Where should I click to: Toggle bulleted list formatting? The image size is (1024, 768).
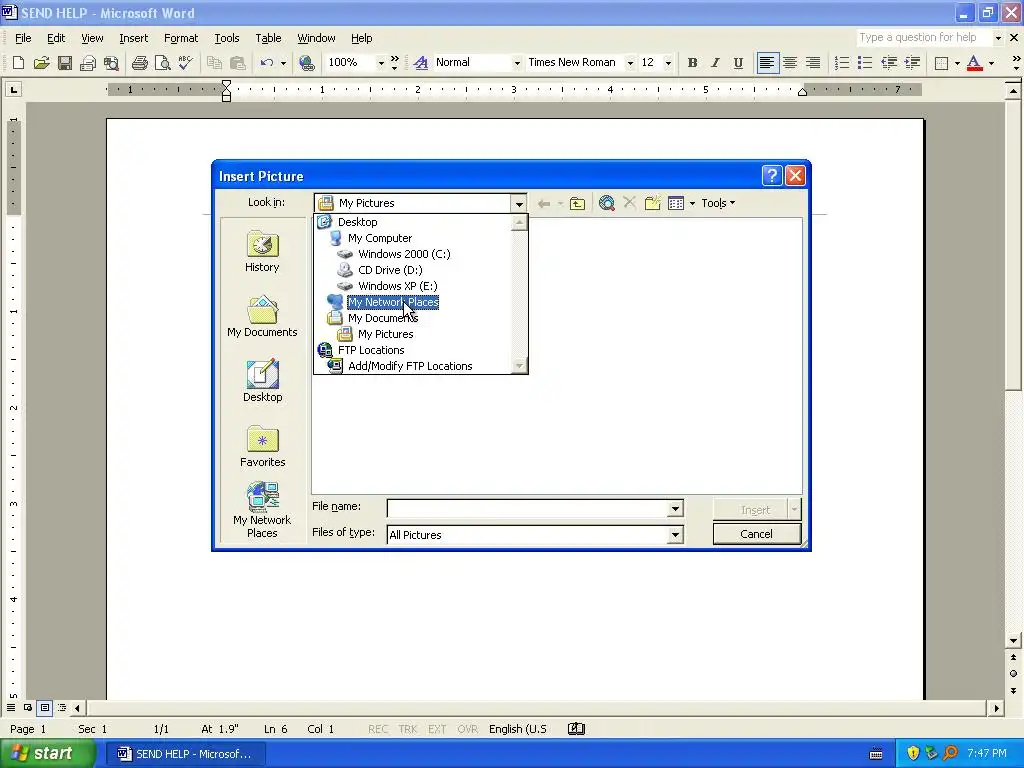[x=865, y=63]
